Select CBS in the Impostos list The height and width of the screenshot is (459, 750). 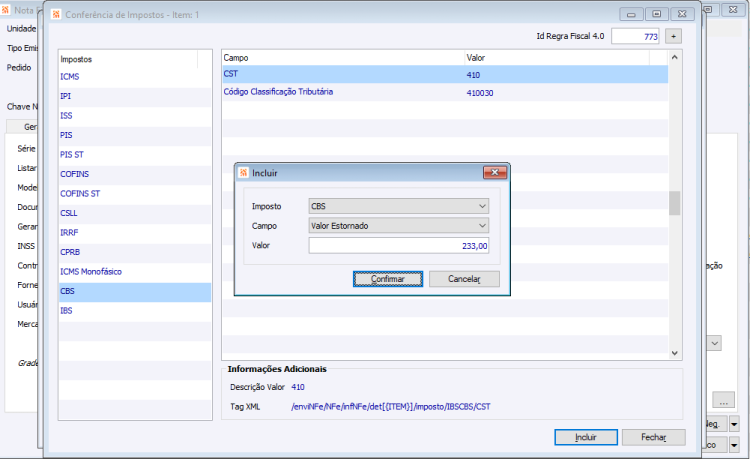[134, 291]
